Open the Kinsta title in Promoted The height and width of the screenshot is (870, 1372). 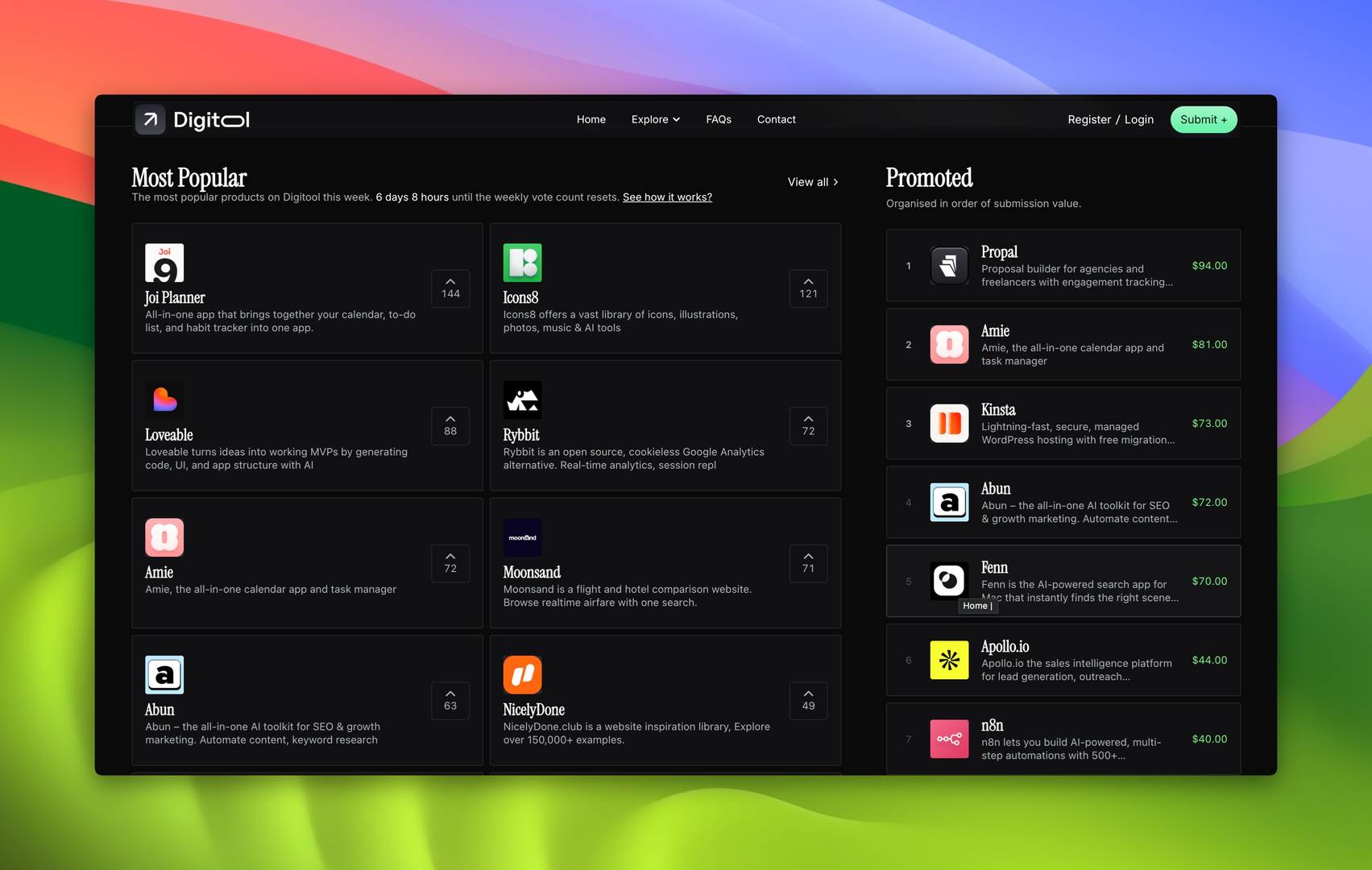point(998,410)
